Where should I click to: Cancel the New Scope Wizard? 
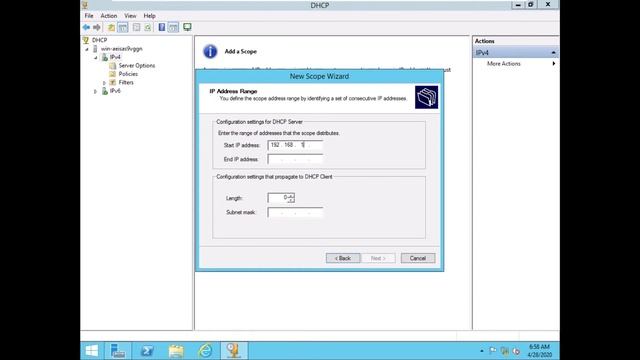(x=418, y=258)
